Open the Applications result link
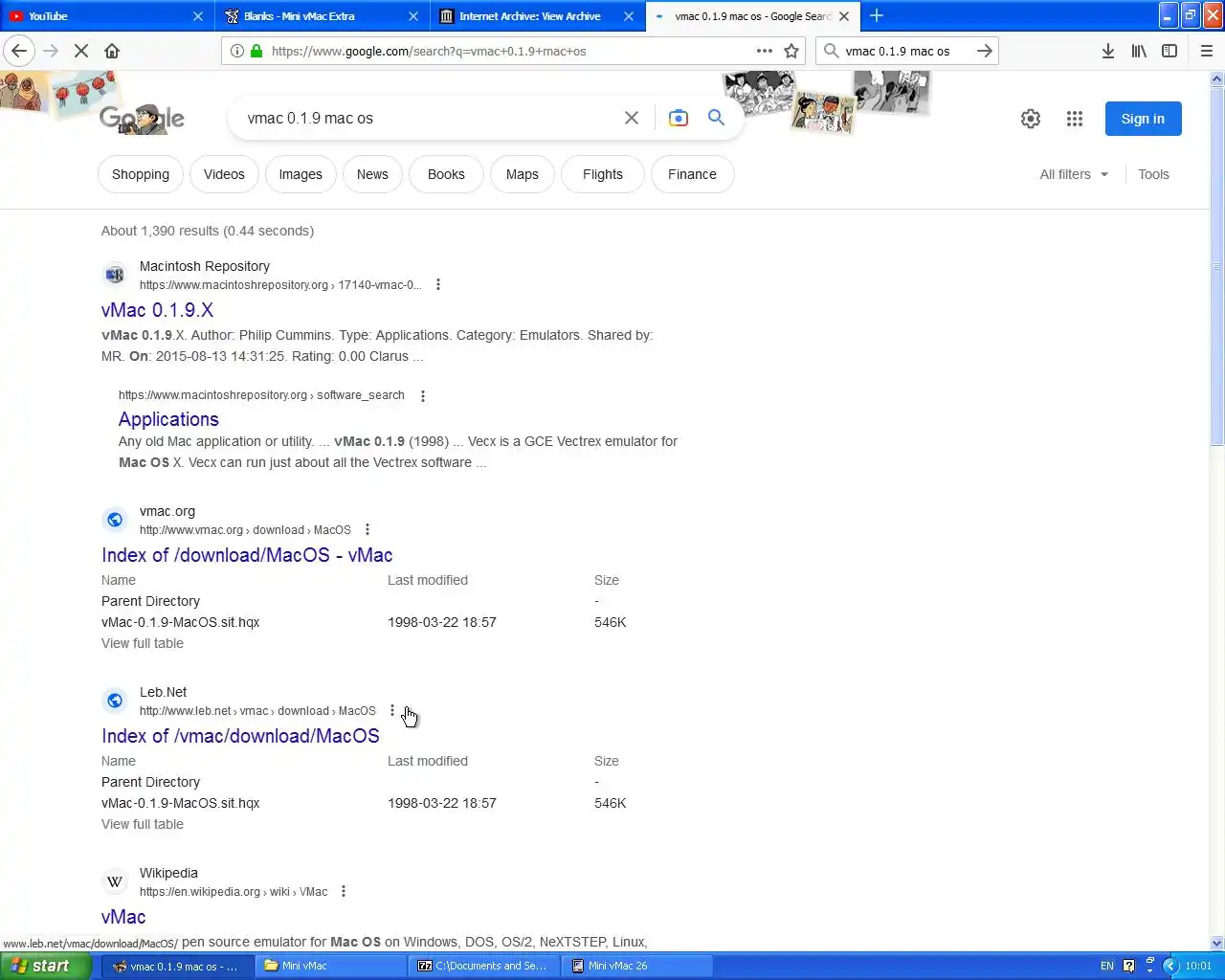Viewport: 1225px width, 980px height. coord(168,419)
